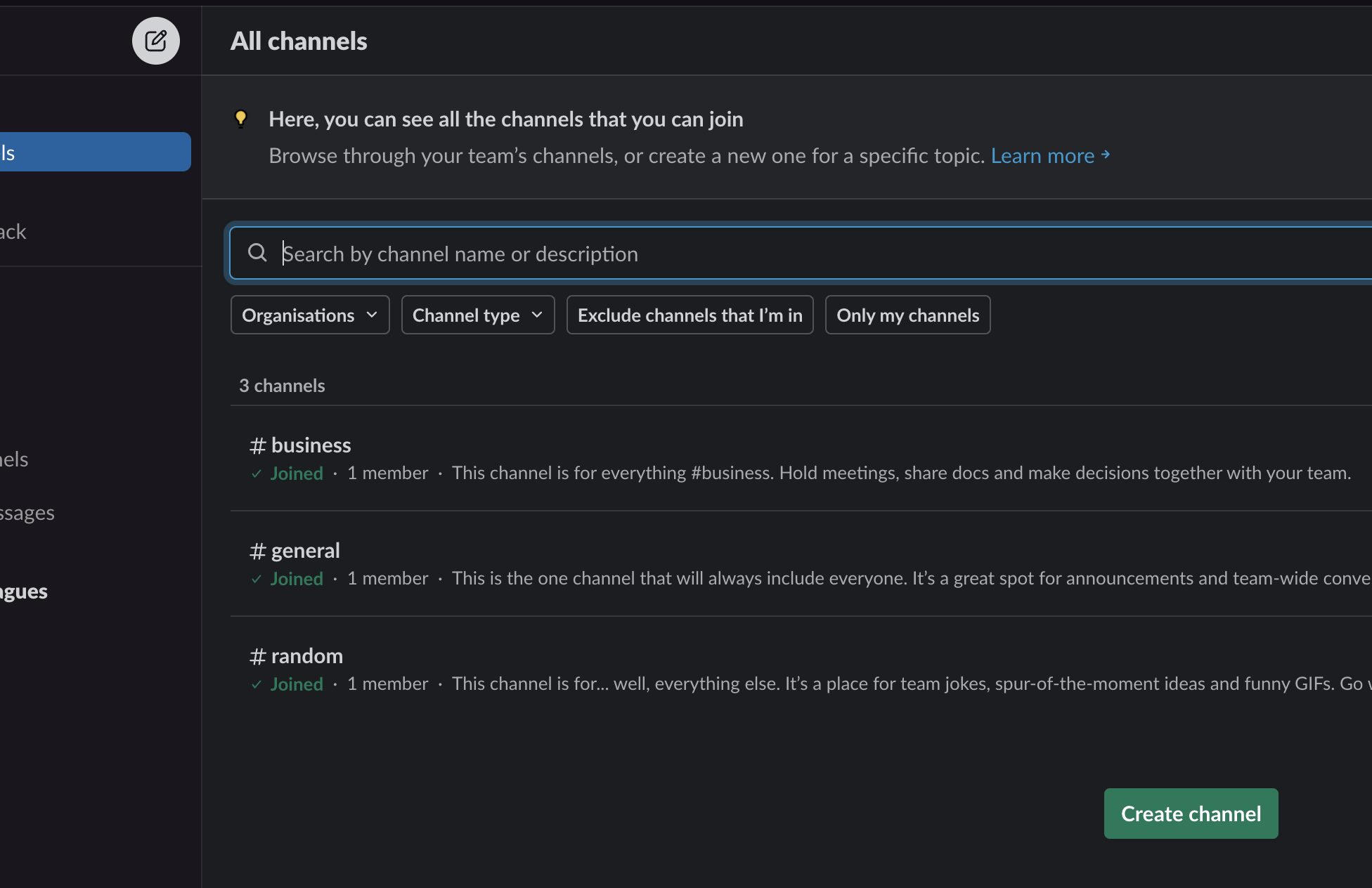
Task: Click the hash icon beside business
Action: pos(257,445)
